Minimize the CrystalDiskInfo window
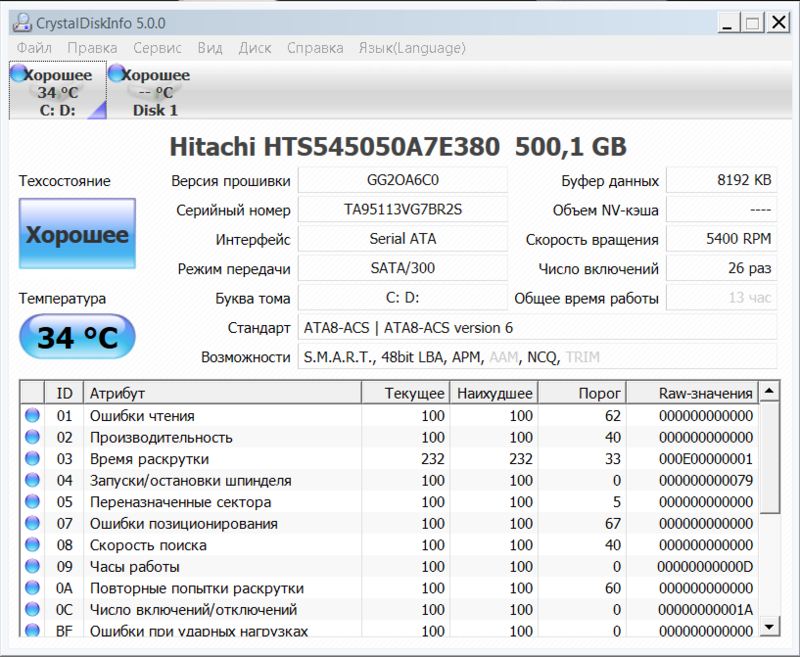The width and height of the screenshot is (800, 657). [x=728, y=23]
